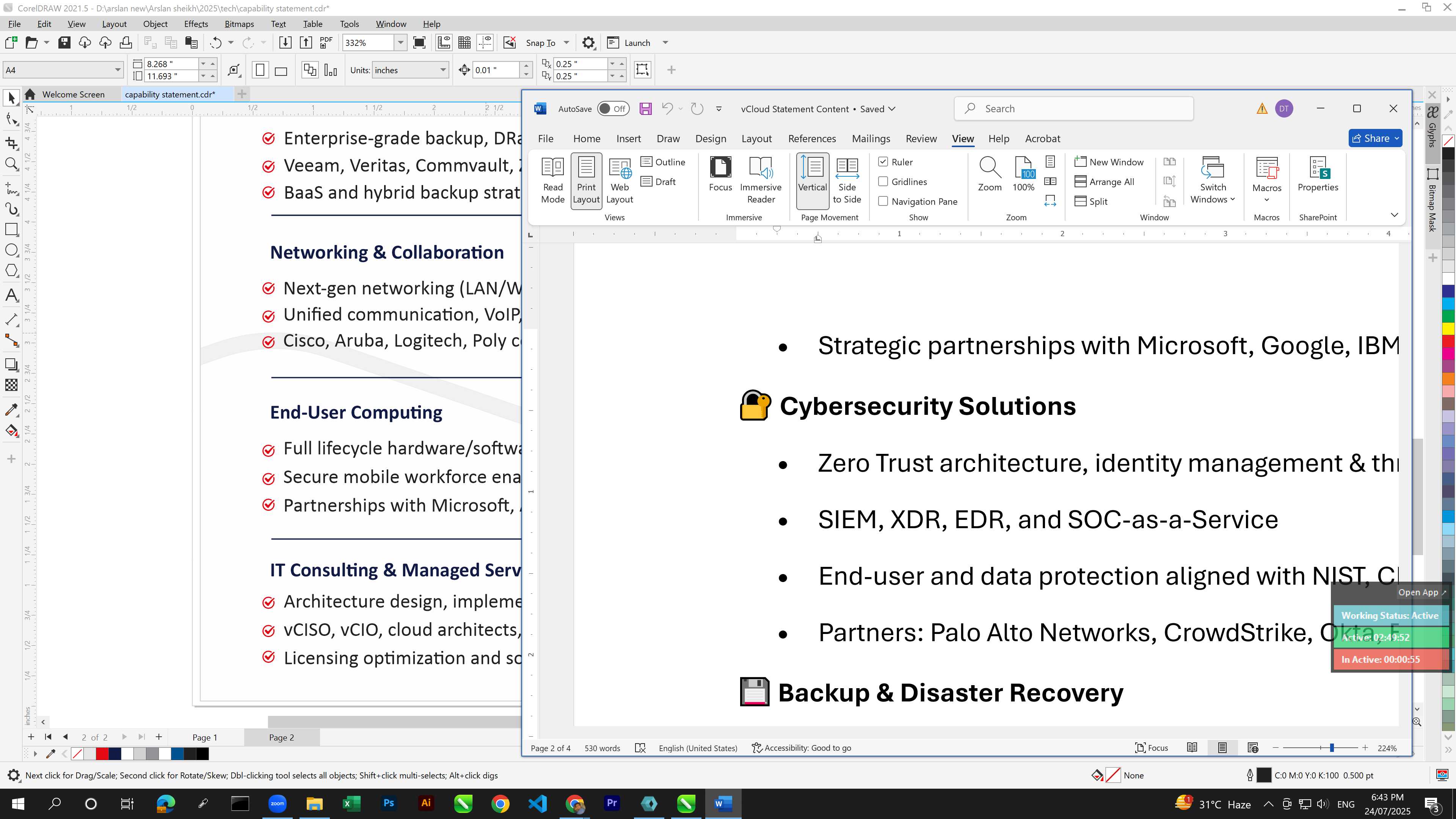This screenshot has height=819, width=1456.
Task: Open Read Mode view in Word
Action: pyautogui.click(x=553, y=180)
